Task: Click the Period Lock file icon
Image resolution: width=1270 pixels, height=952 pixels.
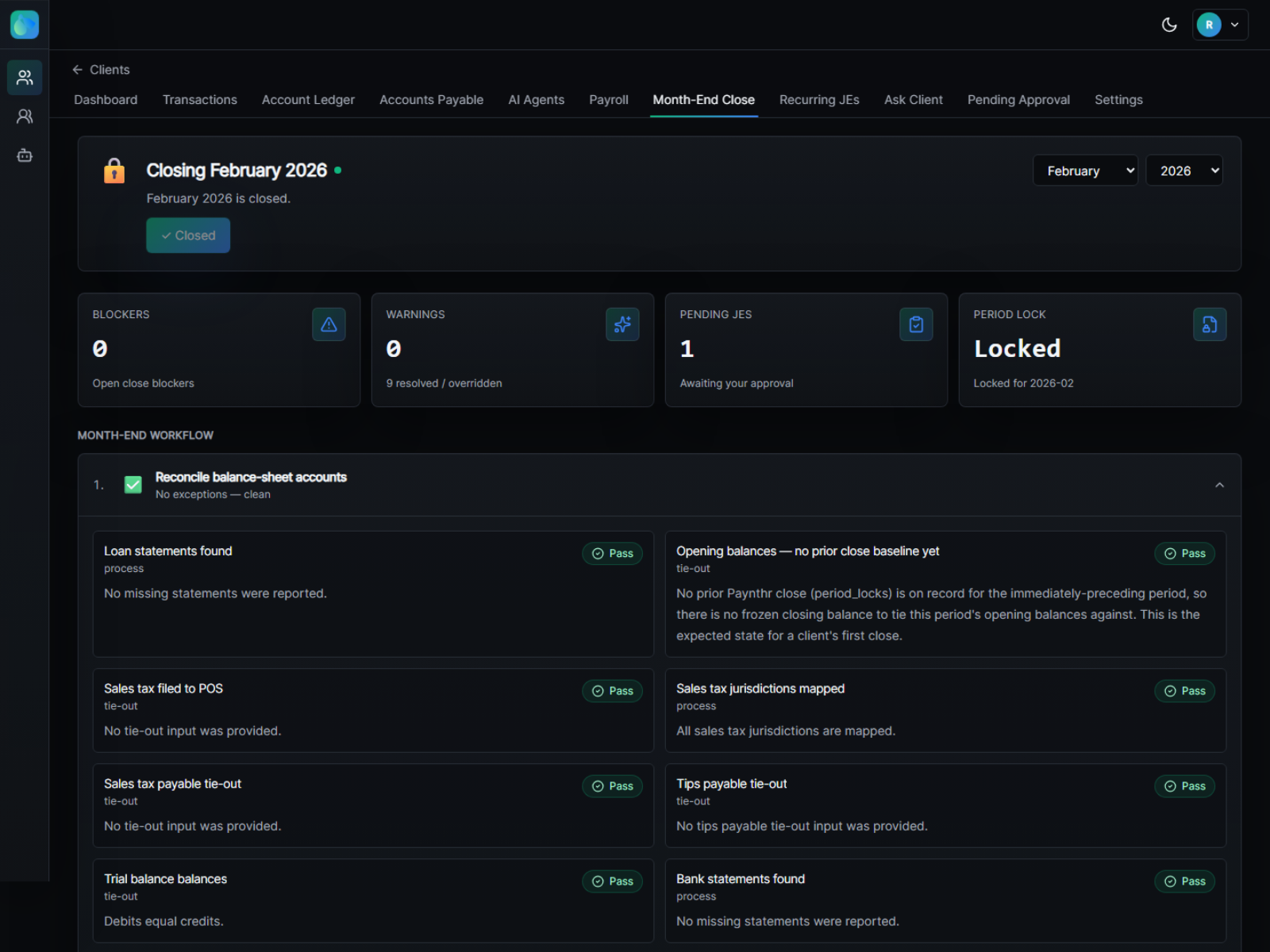Action: tap(1210, 324)
